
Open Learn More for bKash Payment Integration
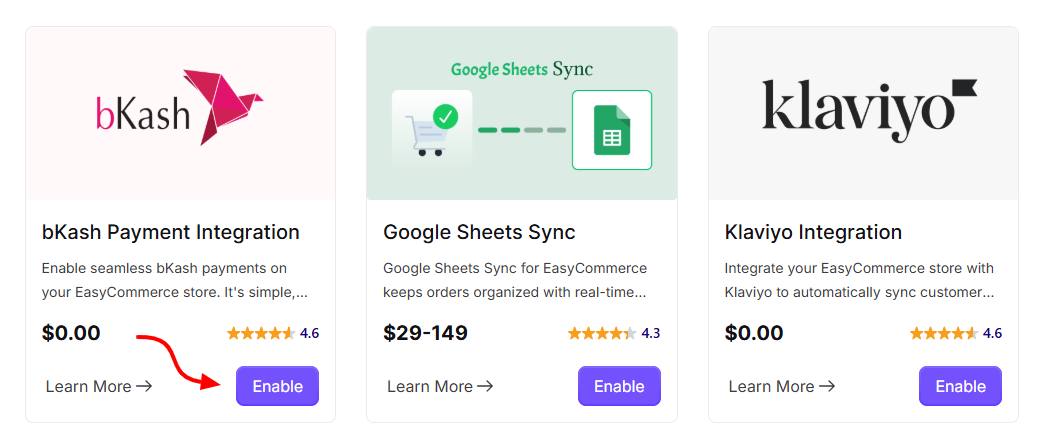99,386
